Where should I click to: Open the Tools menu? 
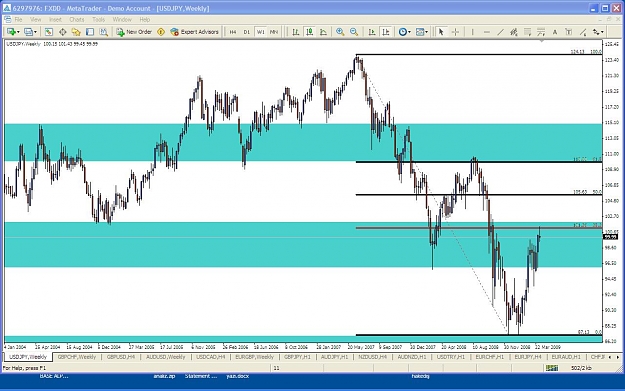tap(98, 19)
